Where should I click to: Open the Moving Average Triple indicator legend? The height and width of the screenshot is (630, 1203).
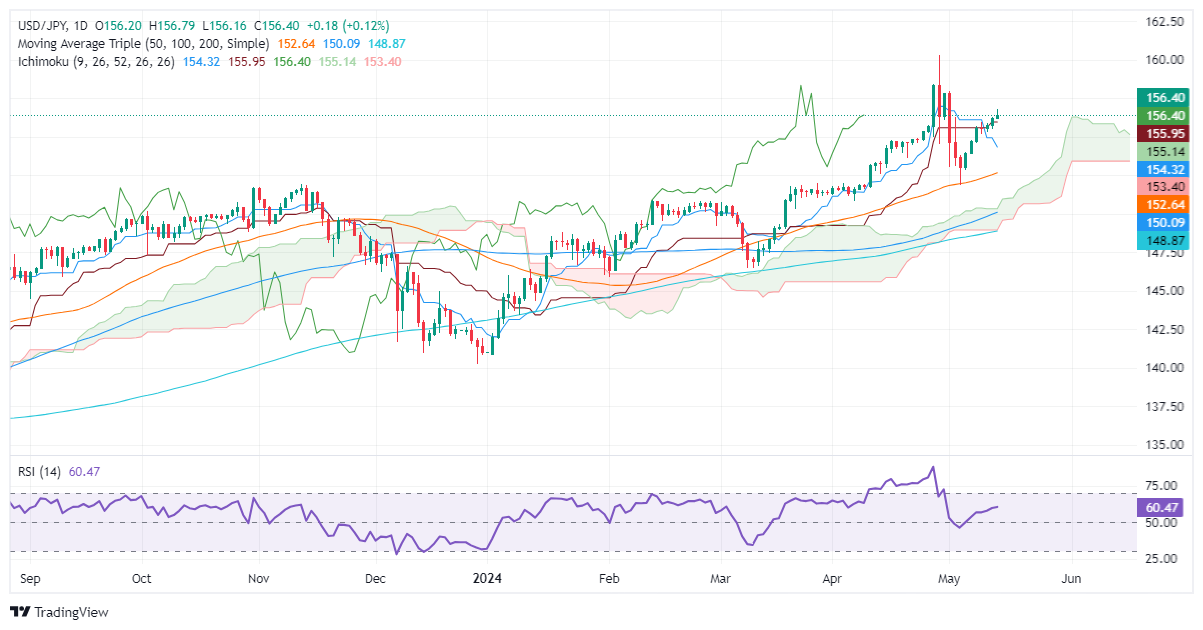(x=142, y=44)
